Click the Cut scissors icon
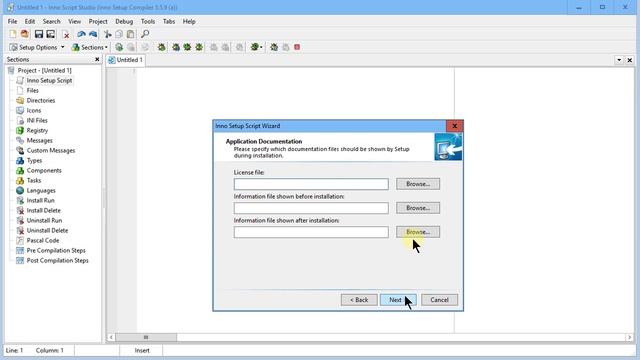Viewport: 640px width, 360px height. pos(107,34)
